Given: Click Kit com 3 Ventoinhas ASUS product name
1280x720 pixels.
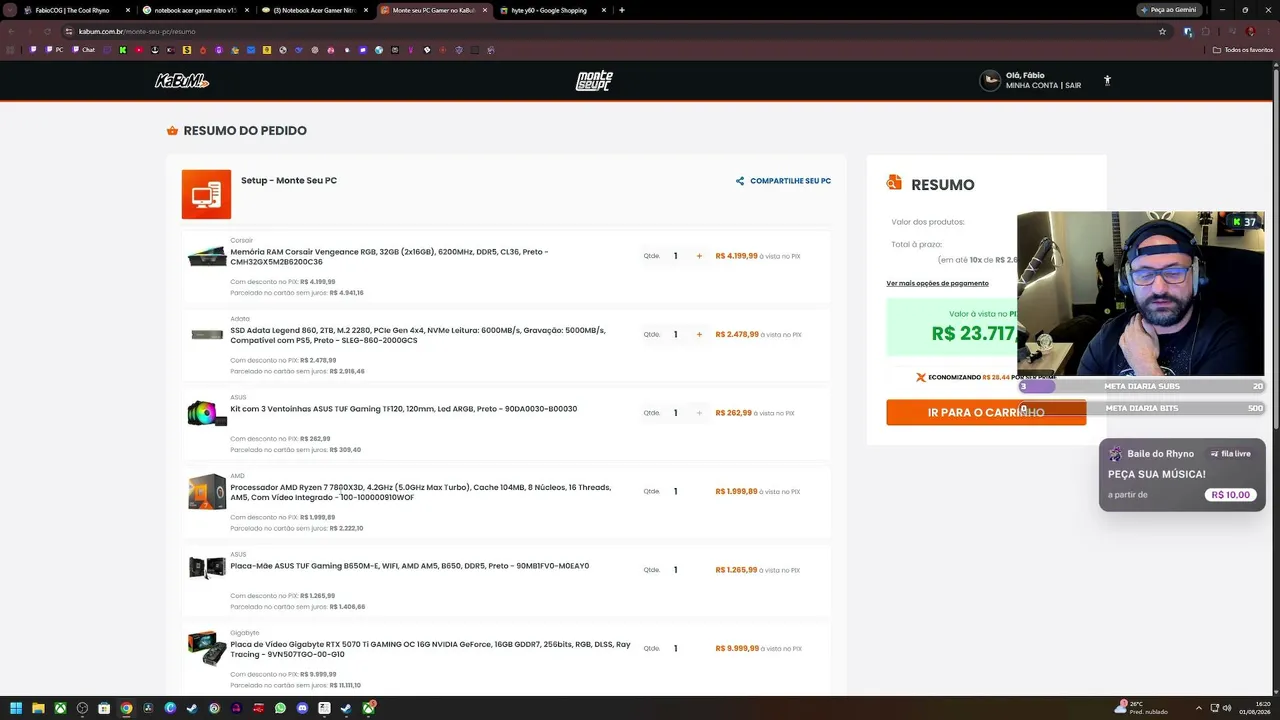Looking at the screenshot, I should 403,409.
